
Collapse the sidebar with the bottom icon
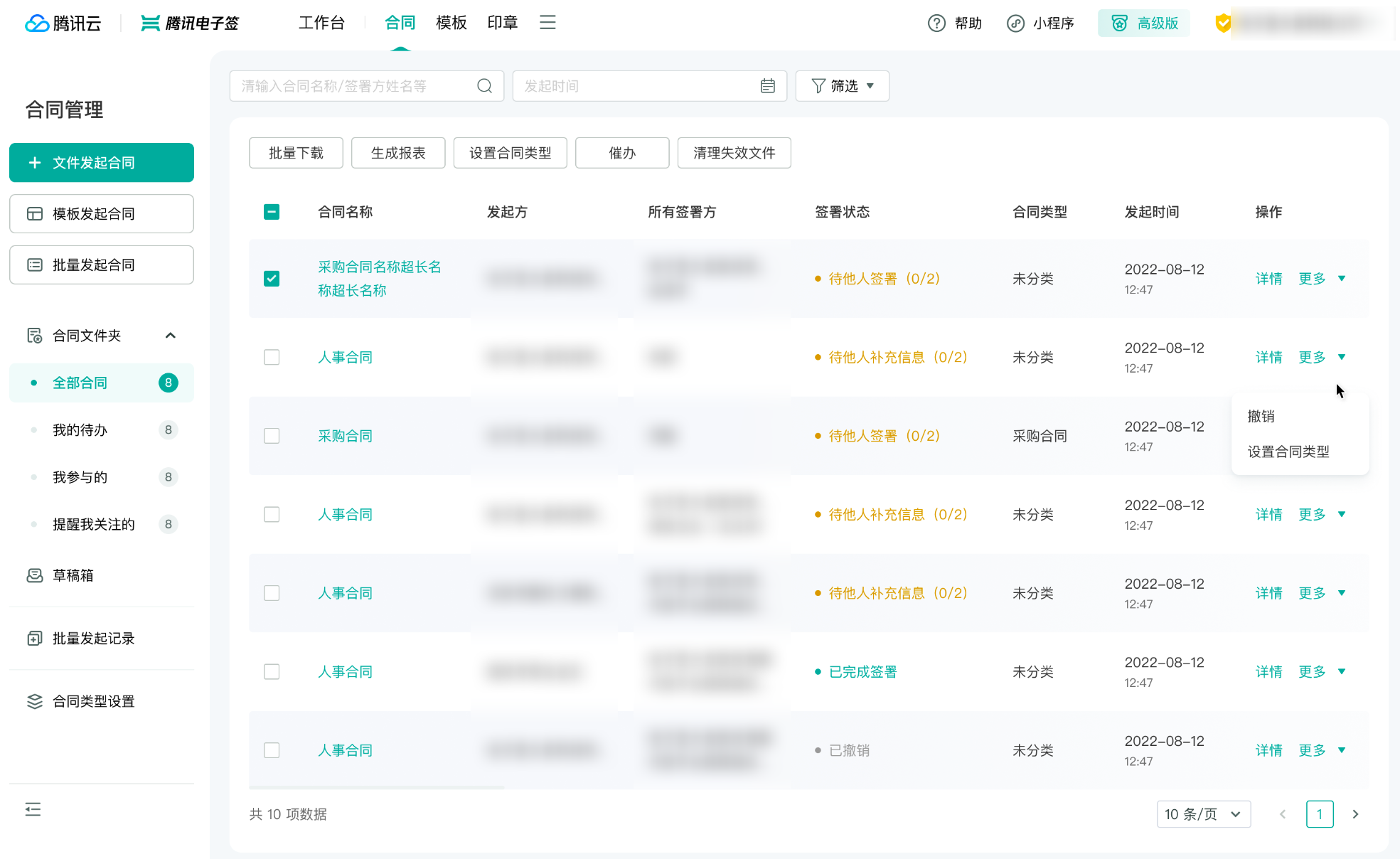click(33, 809)
